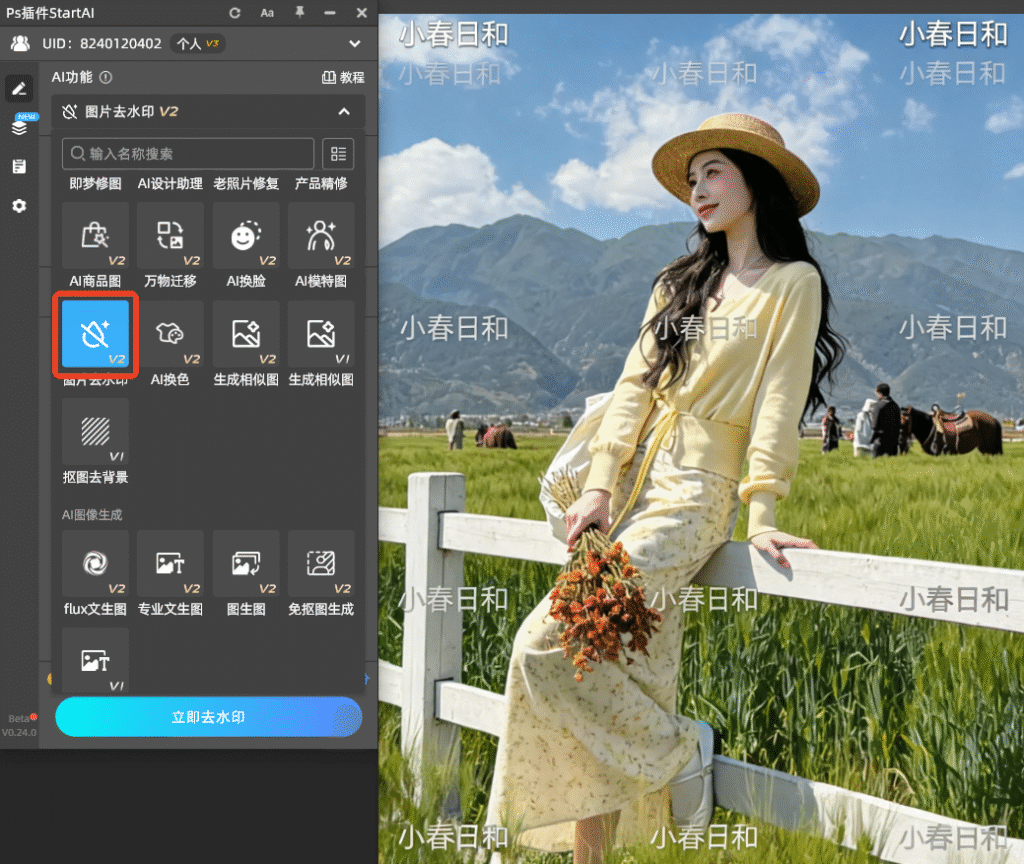1024x864 pixels.
Task: Expand the UID account dropdown arrow
Action: point(355,44)
